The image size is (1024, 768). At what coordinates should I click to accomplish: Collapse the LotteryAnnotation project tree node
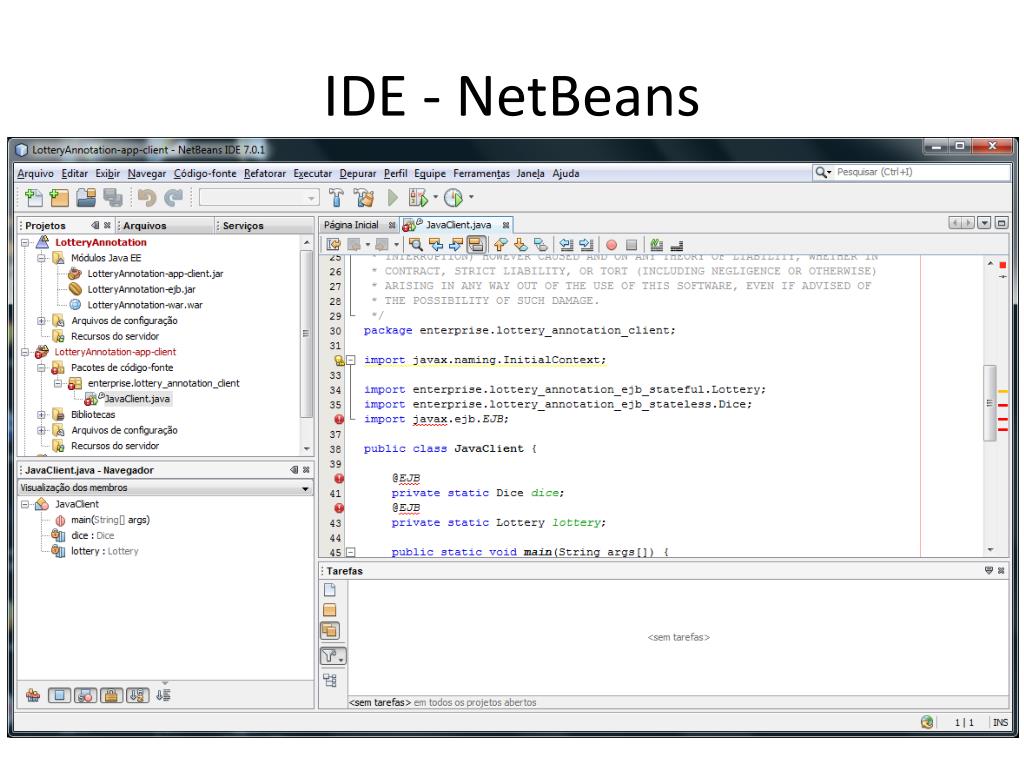(x=25, y=243)
